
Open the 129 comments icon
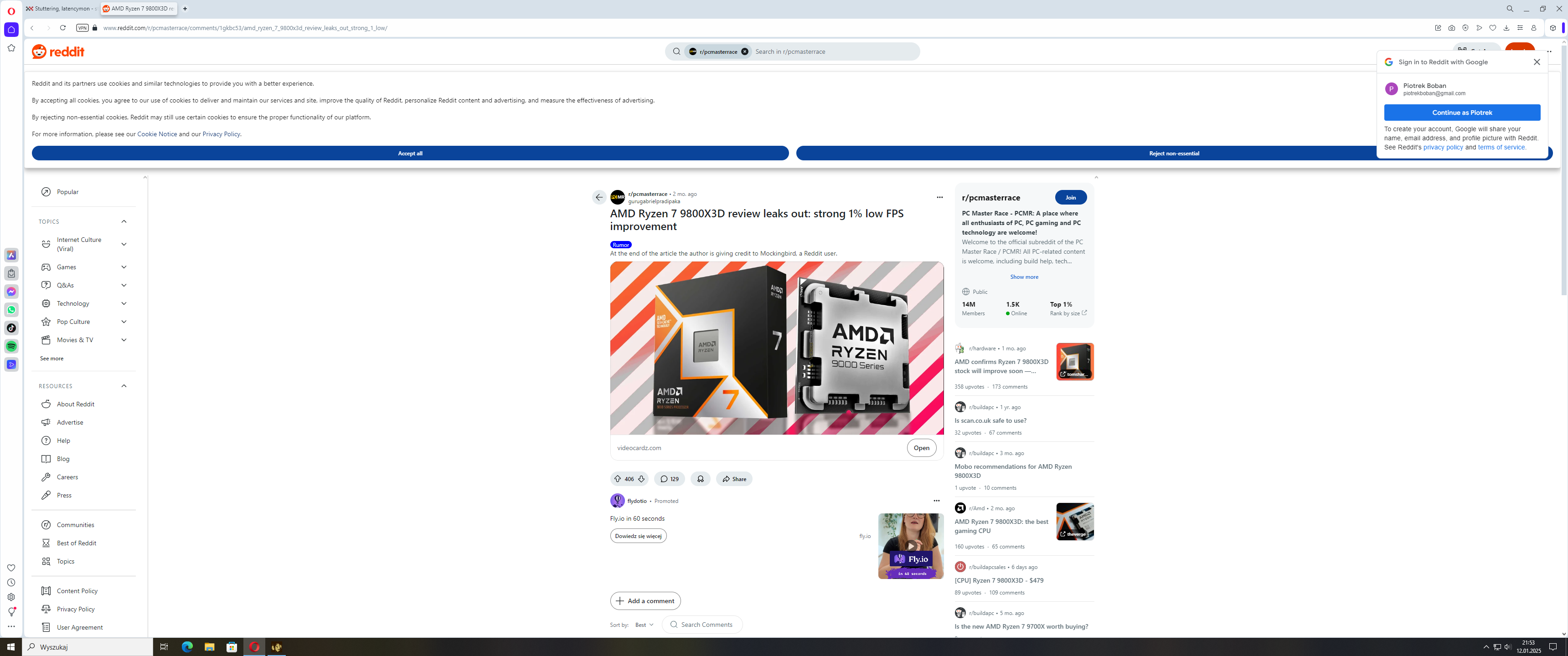(x=669, y=479)
